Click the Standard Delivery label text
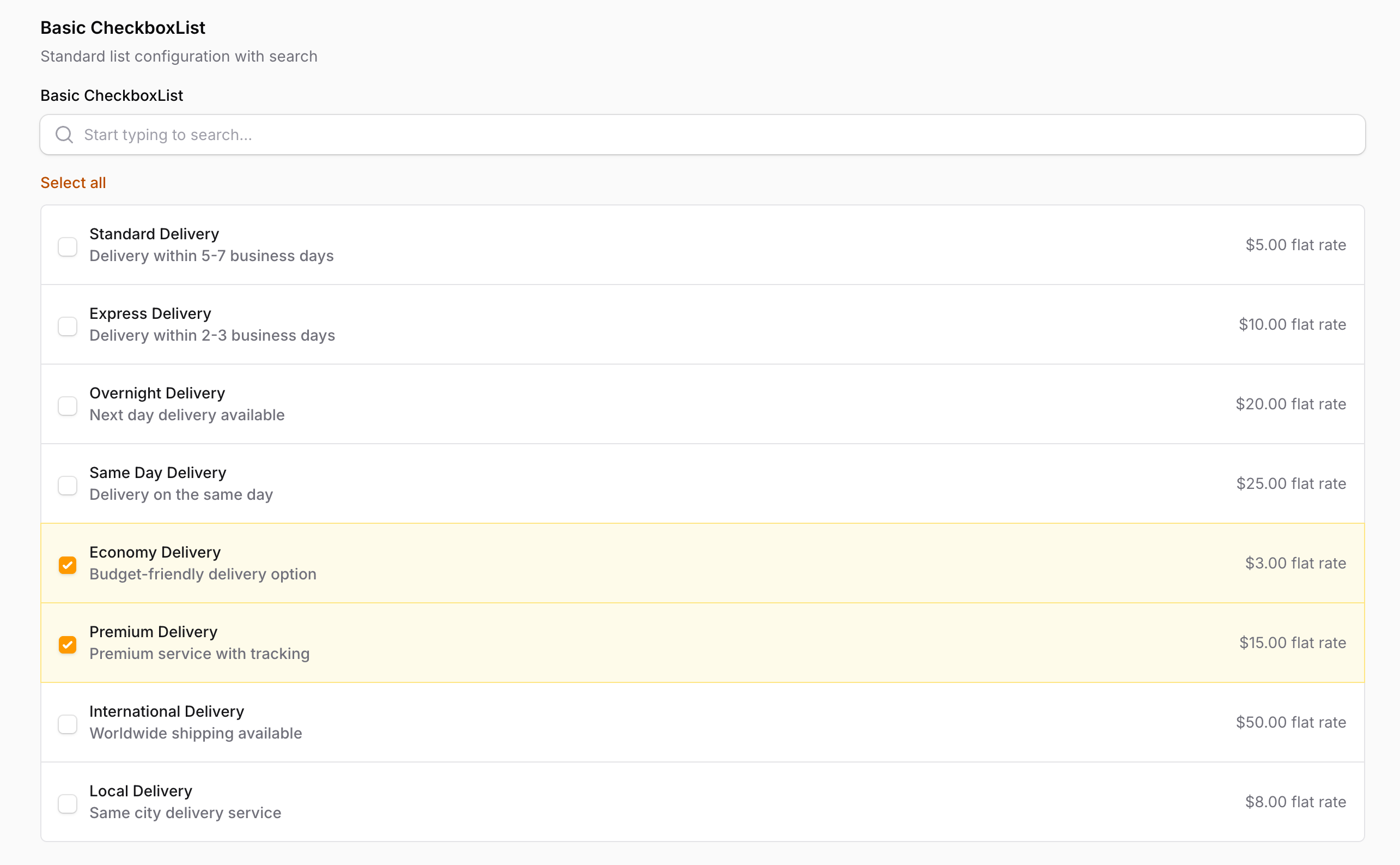The width and height of the screenshot is (1400, 865). click(154, 233)
